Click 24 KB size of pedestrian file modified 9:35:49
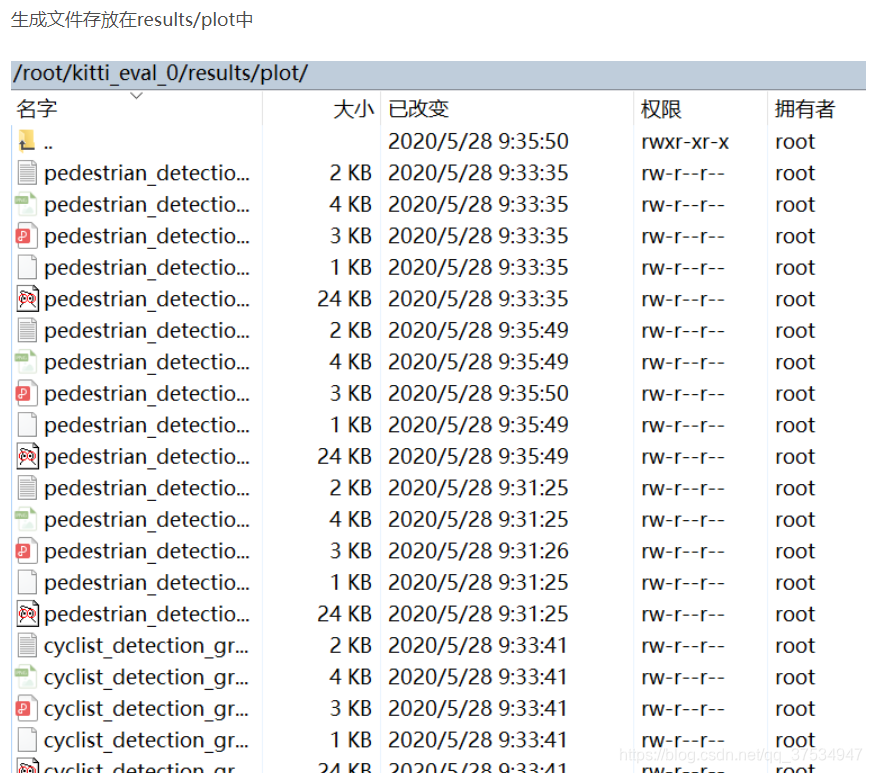 tap(344, 457)
